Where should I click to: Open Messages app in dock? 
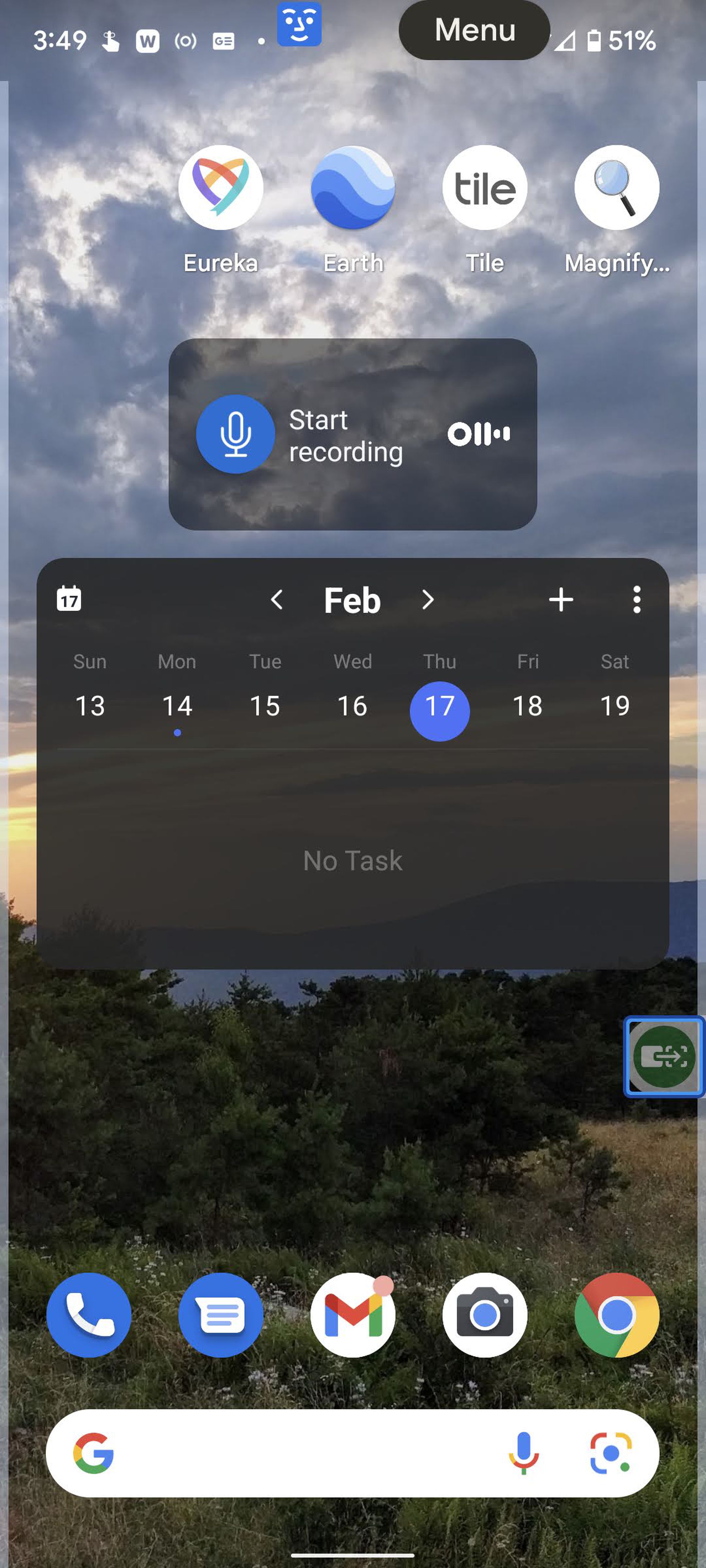[221, 1314]
